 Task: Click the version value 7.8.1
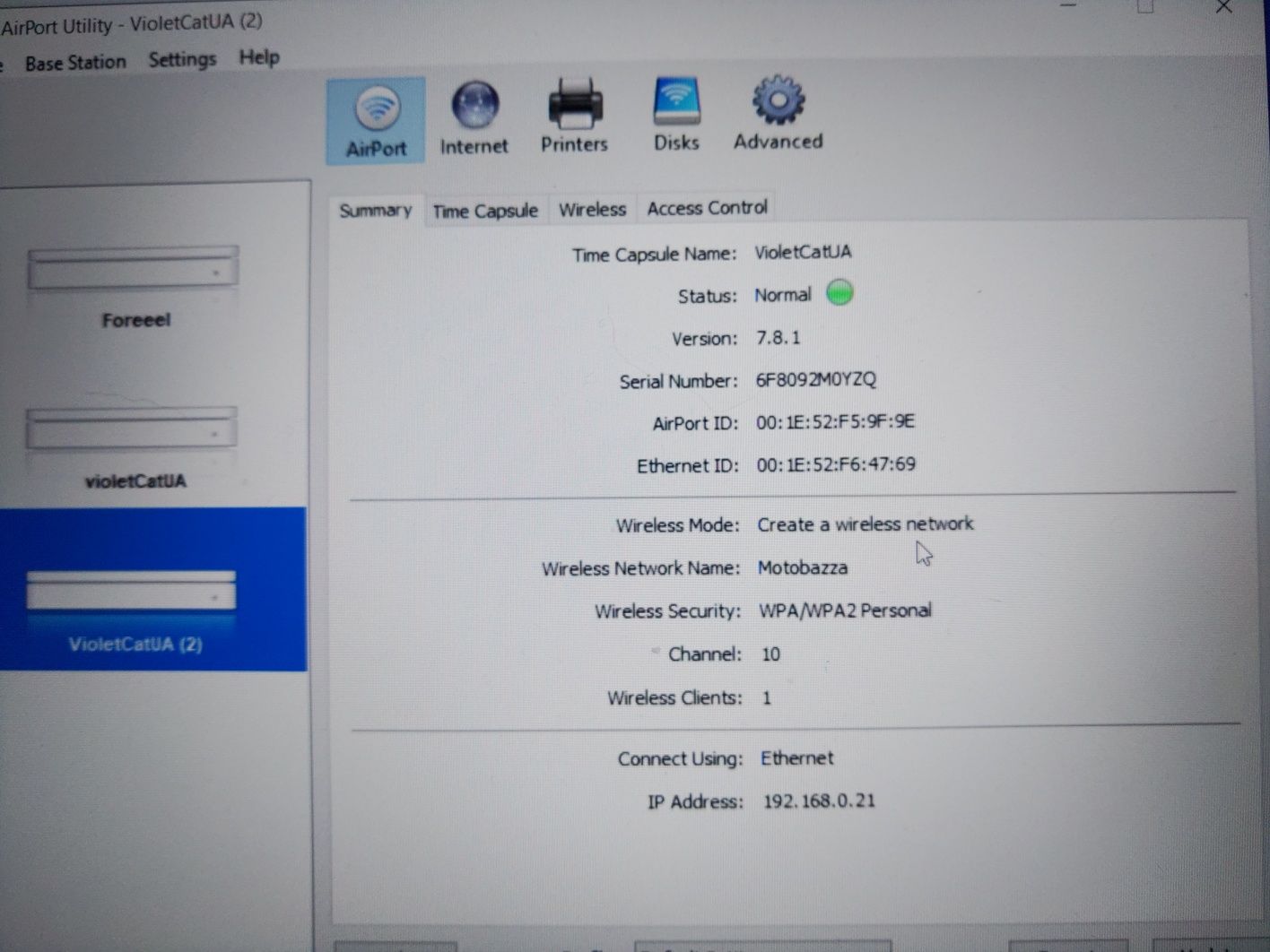(x=778, y=338)
